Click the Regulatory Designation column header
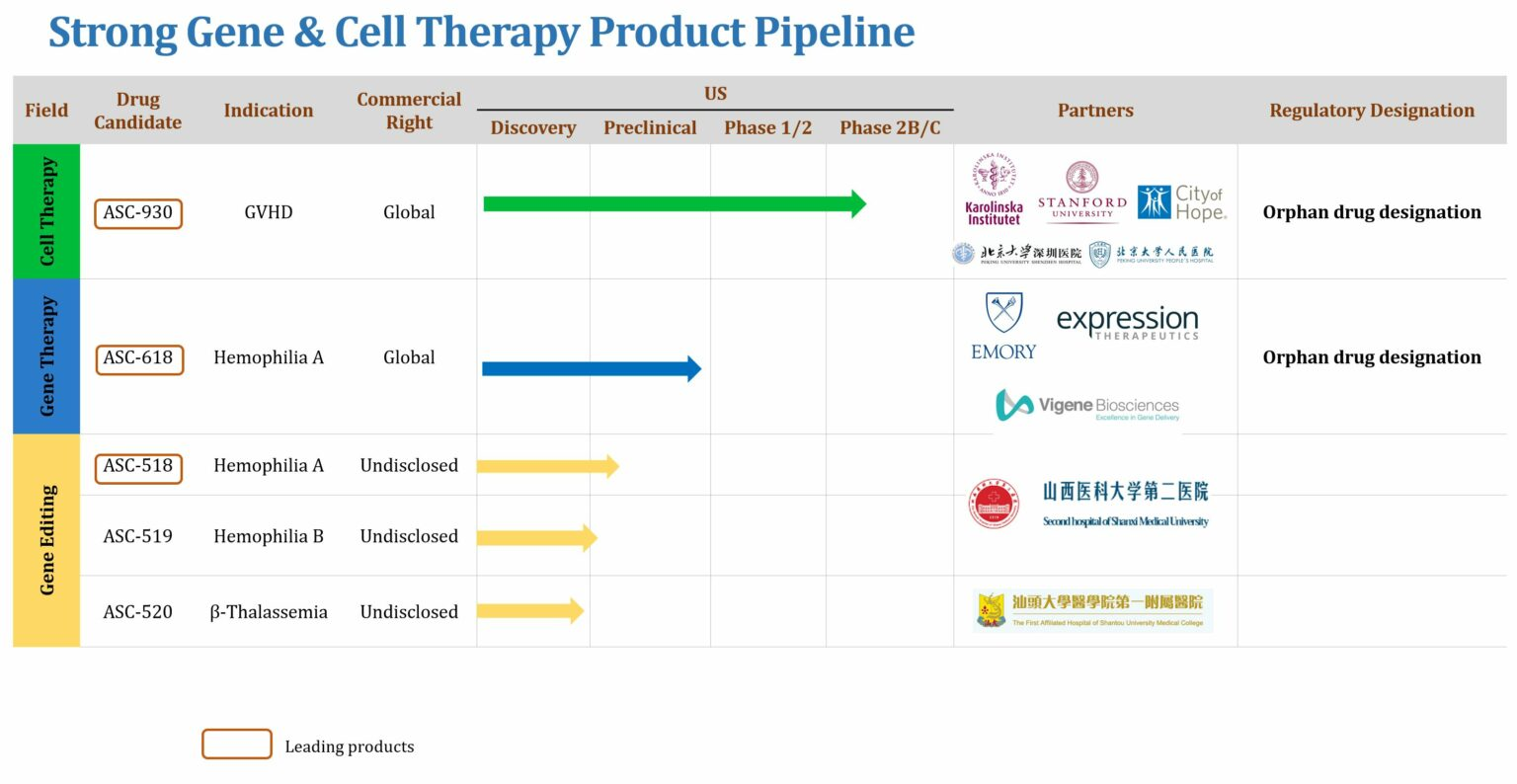 coord(1372,111)
